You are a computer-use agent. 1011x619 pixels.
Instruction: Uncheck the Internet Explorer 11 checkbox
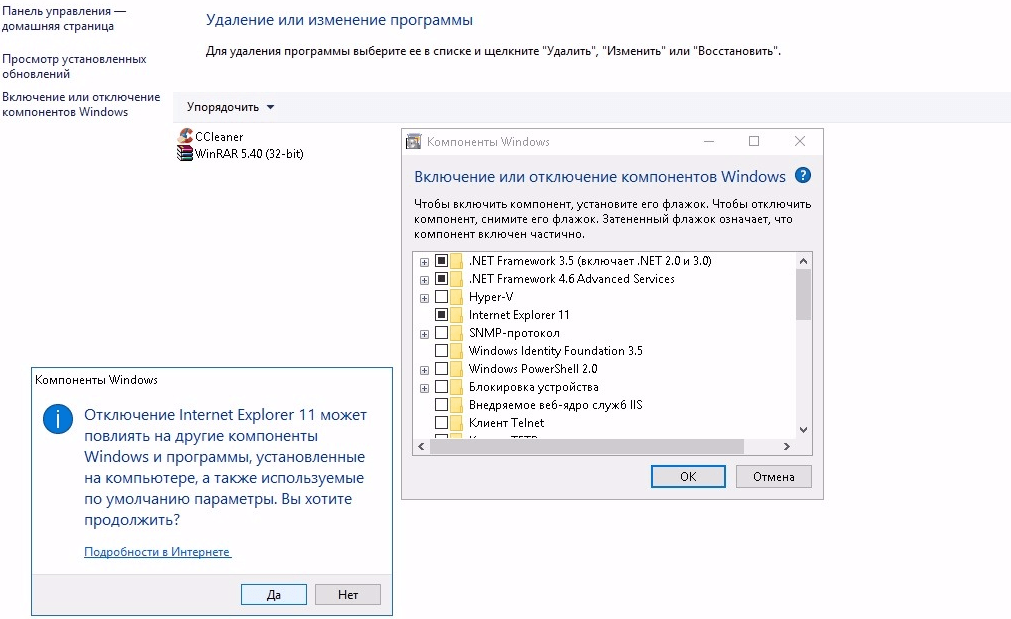(442, 315)
